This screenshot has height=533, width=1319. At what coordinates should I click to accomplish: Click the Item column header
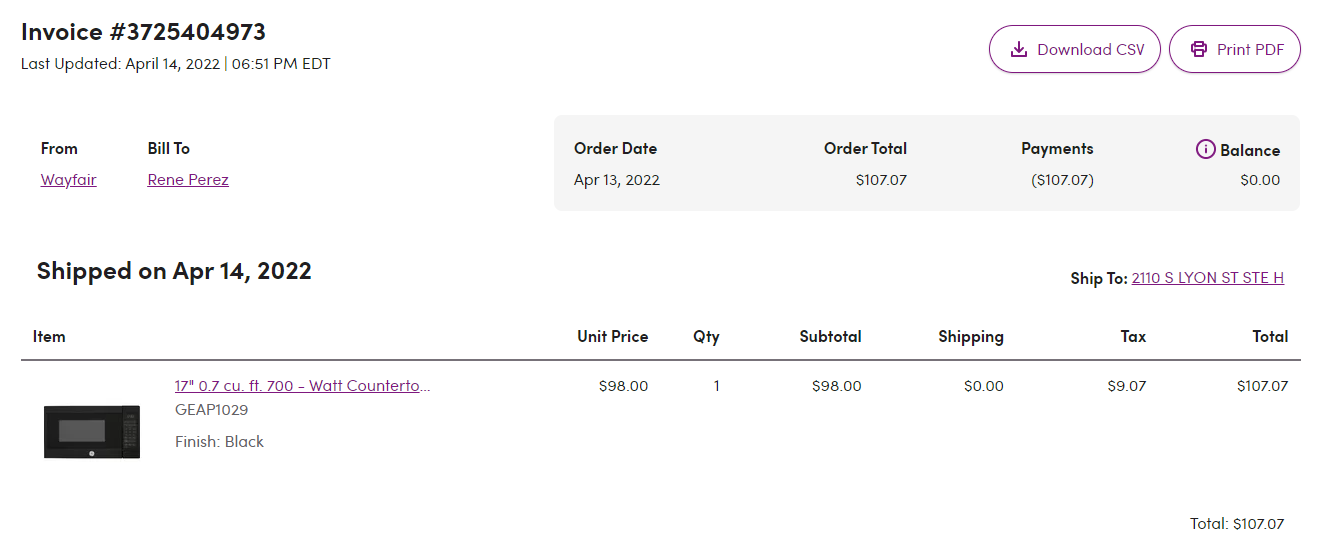[x=49, y=336]
